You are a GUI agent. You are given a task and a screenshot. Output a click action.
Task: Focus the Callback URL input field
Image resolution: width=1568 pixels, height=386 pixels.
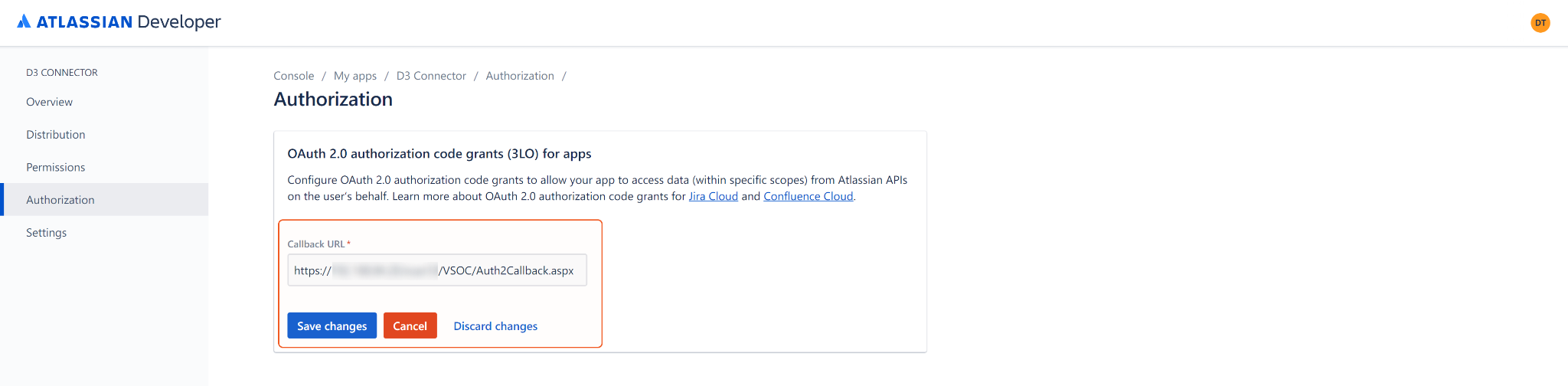[x=437, y=270]
